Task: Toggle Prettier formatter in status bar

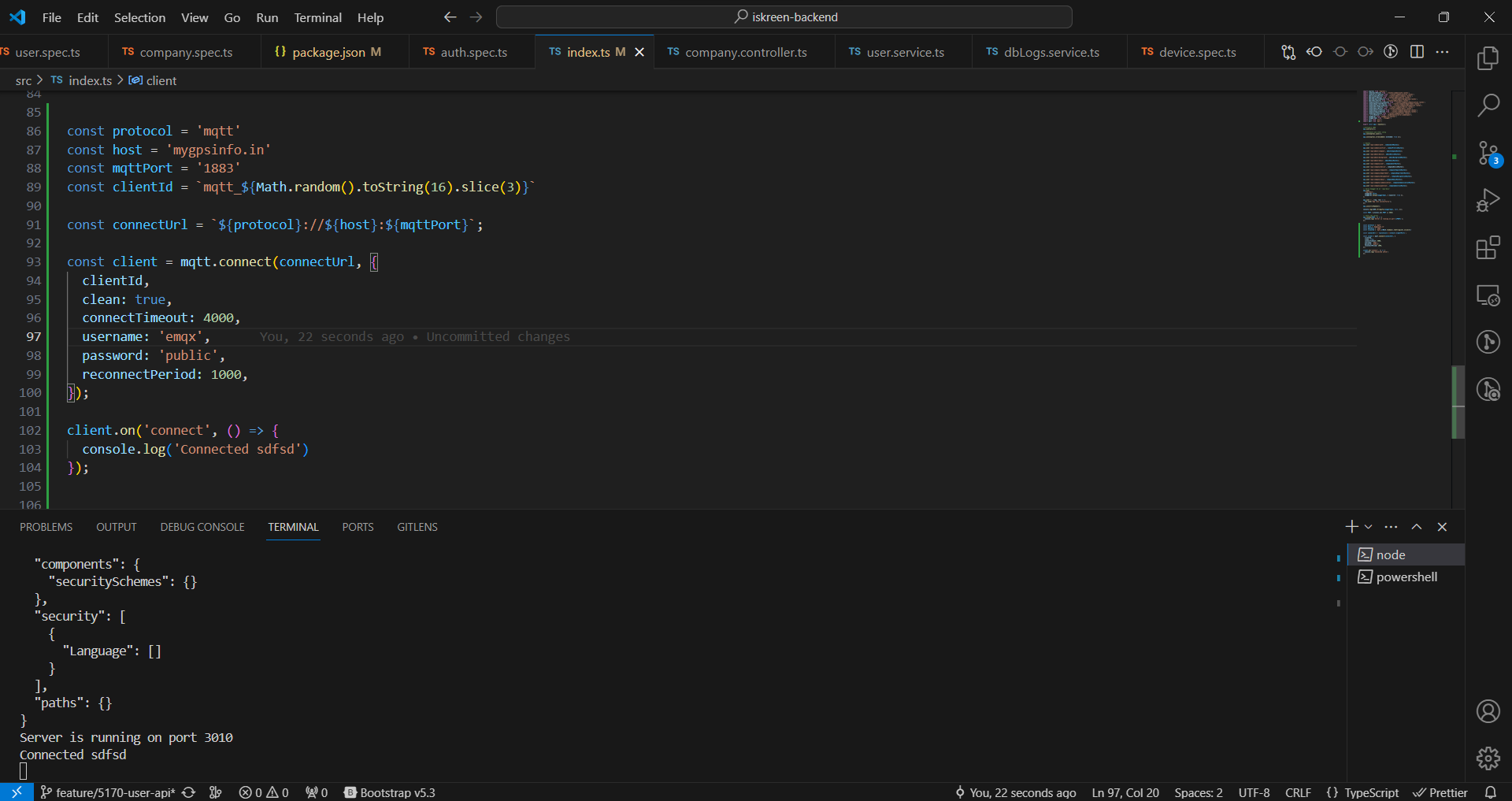Action: point(1440,792)
